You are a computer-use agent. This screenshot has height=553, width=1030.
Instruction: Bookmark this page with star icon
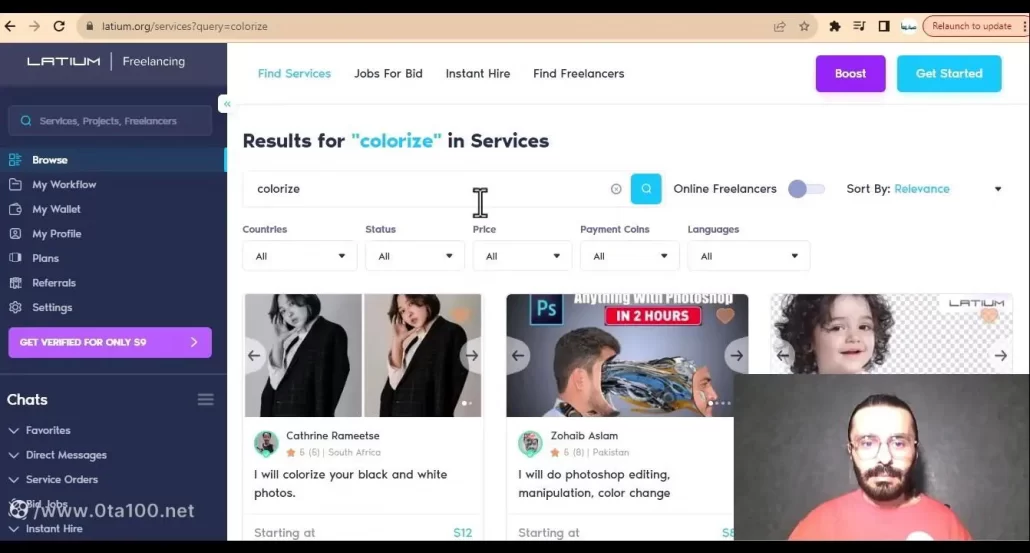804,26
